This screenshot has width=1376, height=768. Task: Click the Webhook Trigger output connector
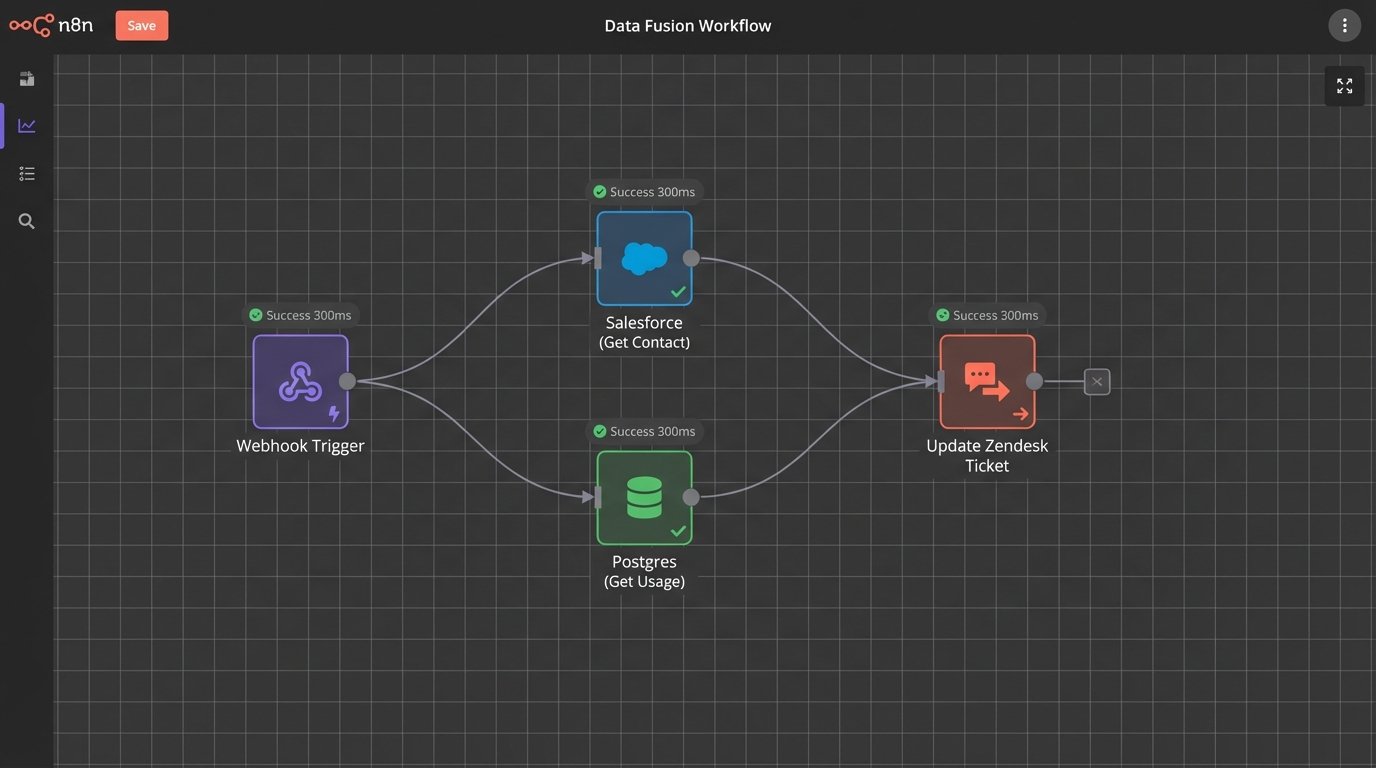[x=347, y=381]
